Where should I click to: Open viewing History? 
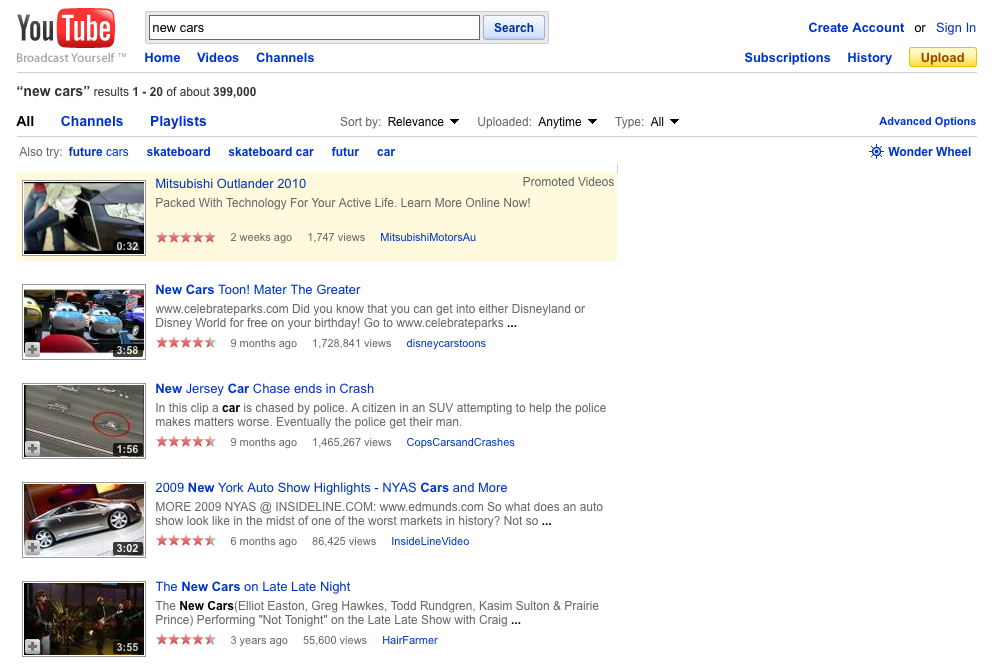869,58
